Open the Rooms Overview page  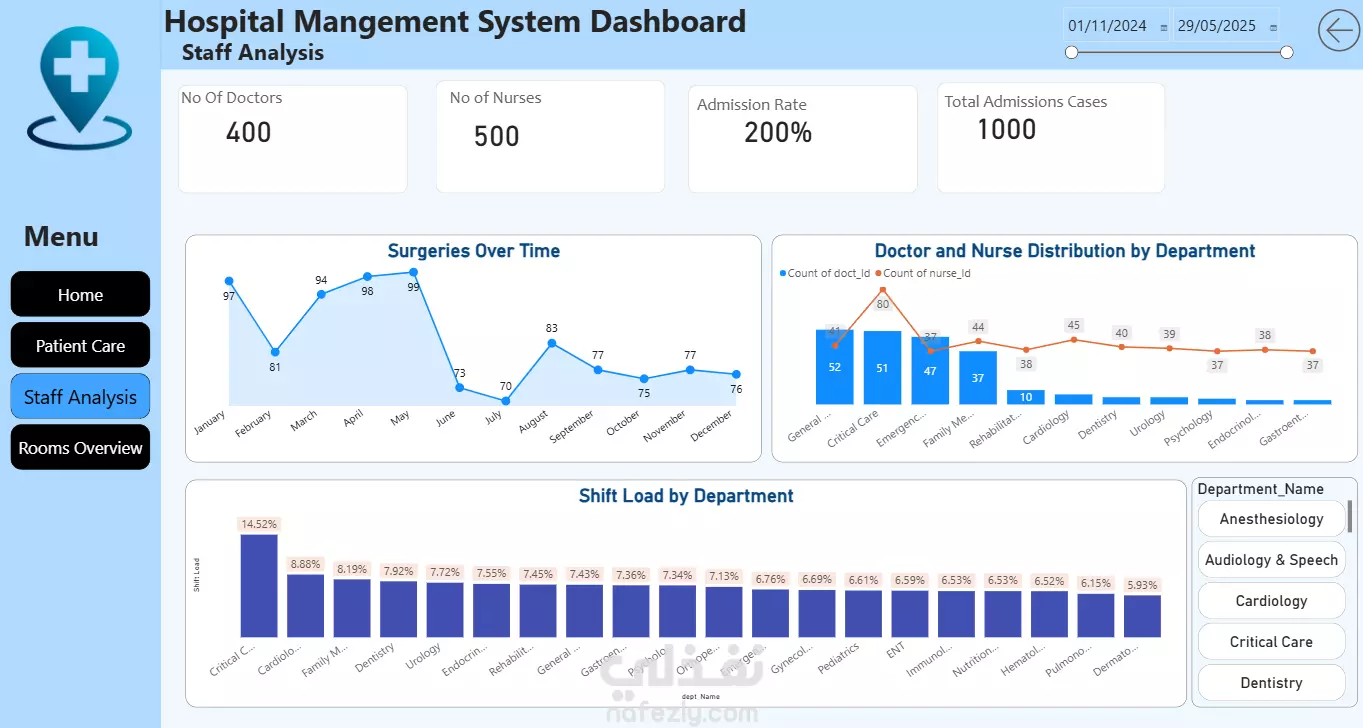coord(80,448)
